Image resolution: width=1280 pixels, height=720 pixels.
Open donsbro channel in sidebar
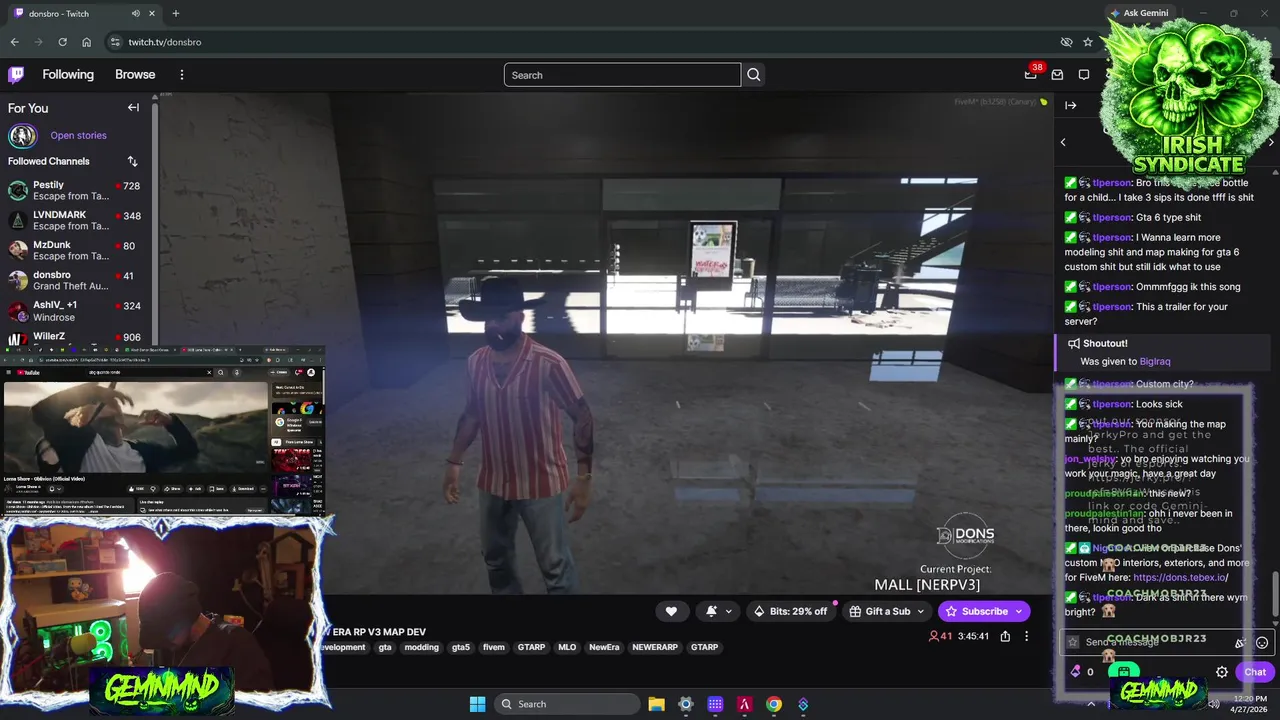tap(75, 281)
